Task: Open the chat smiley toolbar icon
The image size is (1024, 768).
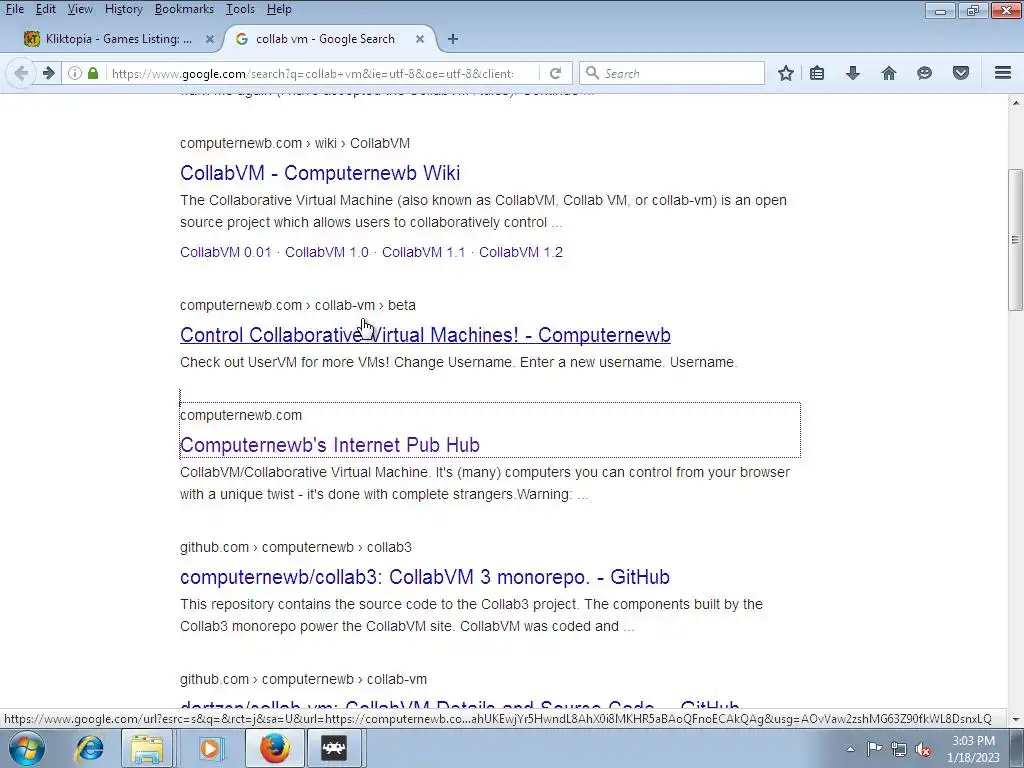Action: pyautogui.click(x=924, y=73)
